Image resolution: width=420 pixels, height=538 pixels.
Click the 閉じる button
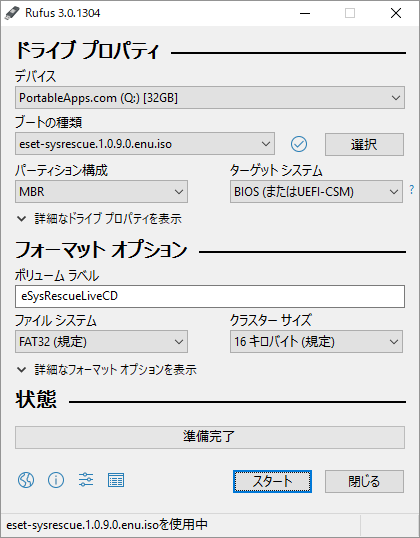click(364, 481)
